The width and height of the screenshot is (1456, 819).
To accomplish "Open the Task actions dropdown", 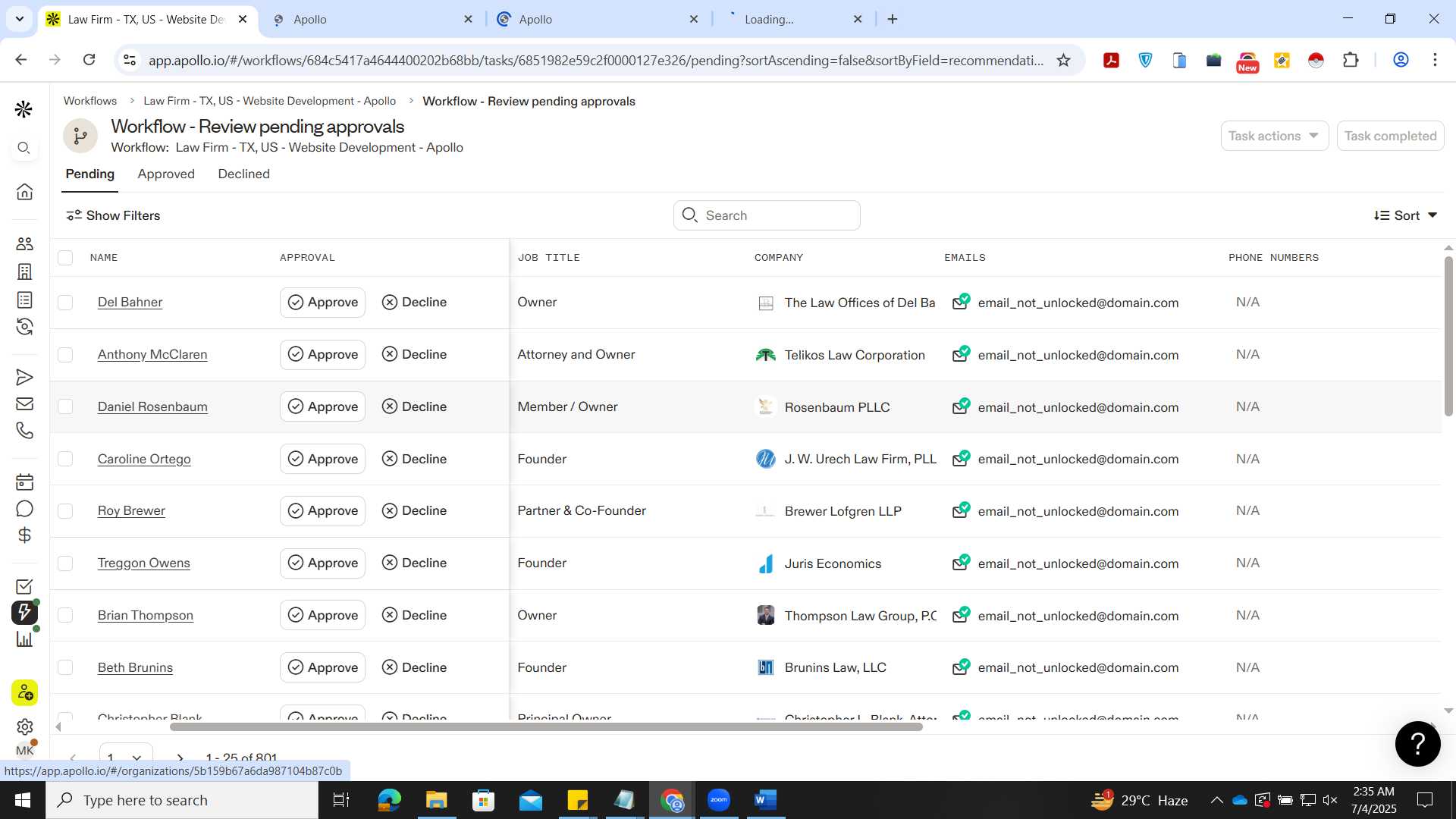I will [x=1274, y=136].
